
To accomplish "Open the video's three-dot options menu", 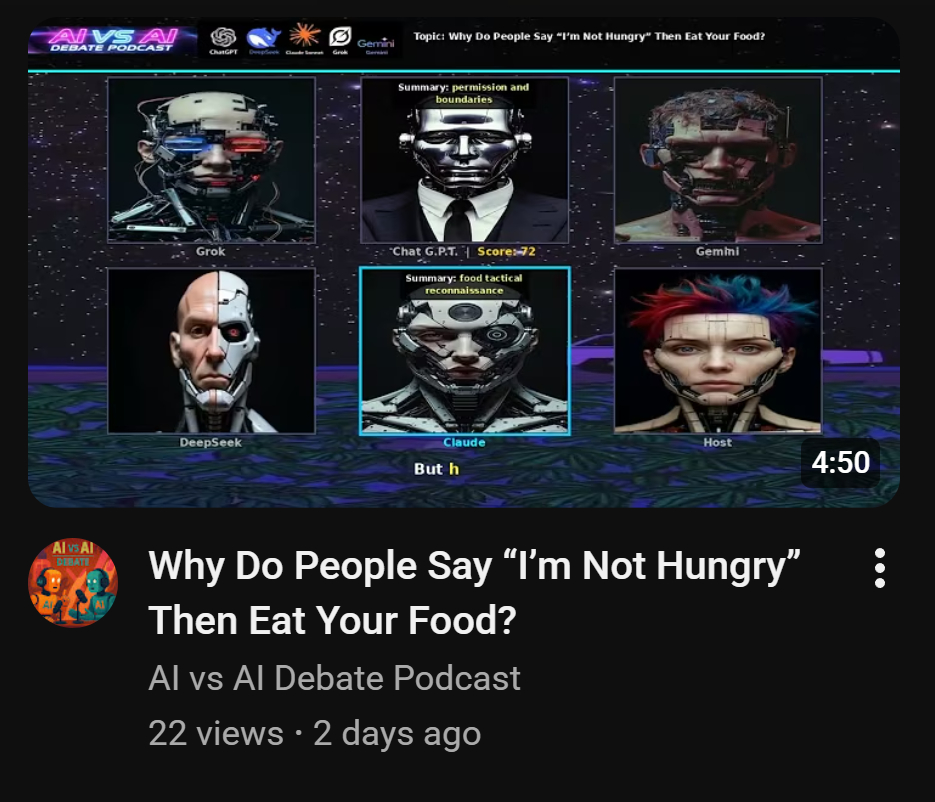I will point(880,568).
